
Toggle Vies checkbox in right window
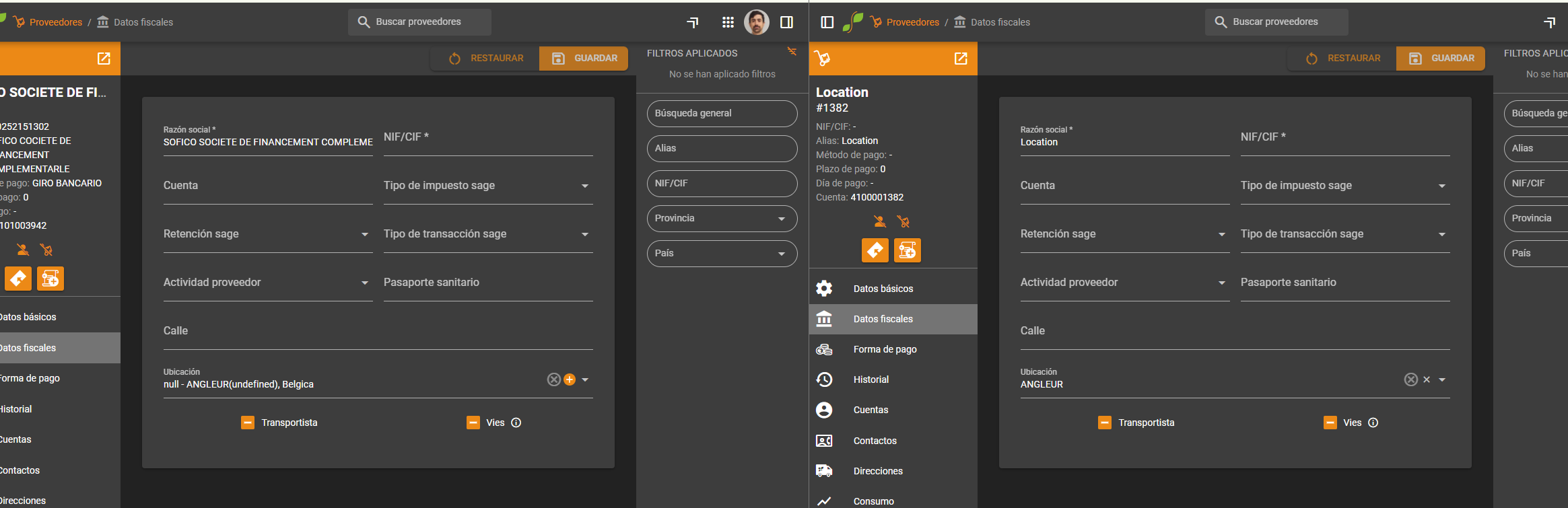tap(1330, 423)
